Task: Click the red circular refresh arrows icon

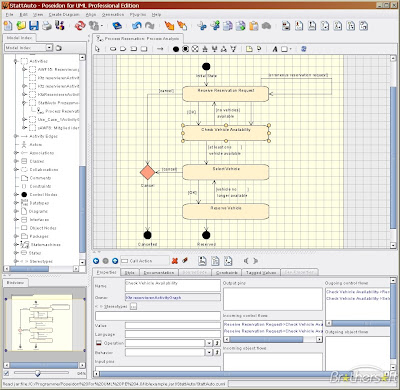Action: (x=80, y=26)
